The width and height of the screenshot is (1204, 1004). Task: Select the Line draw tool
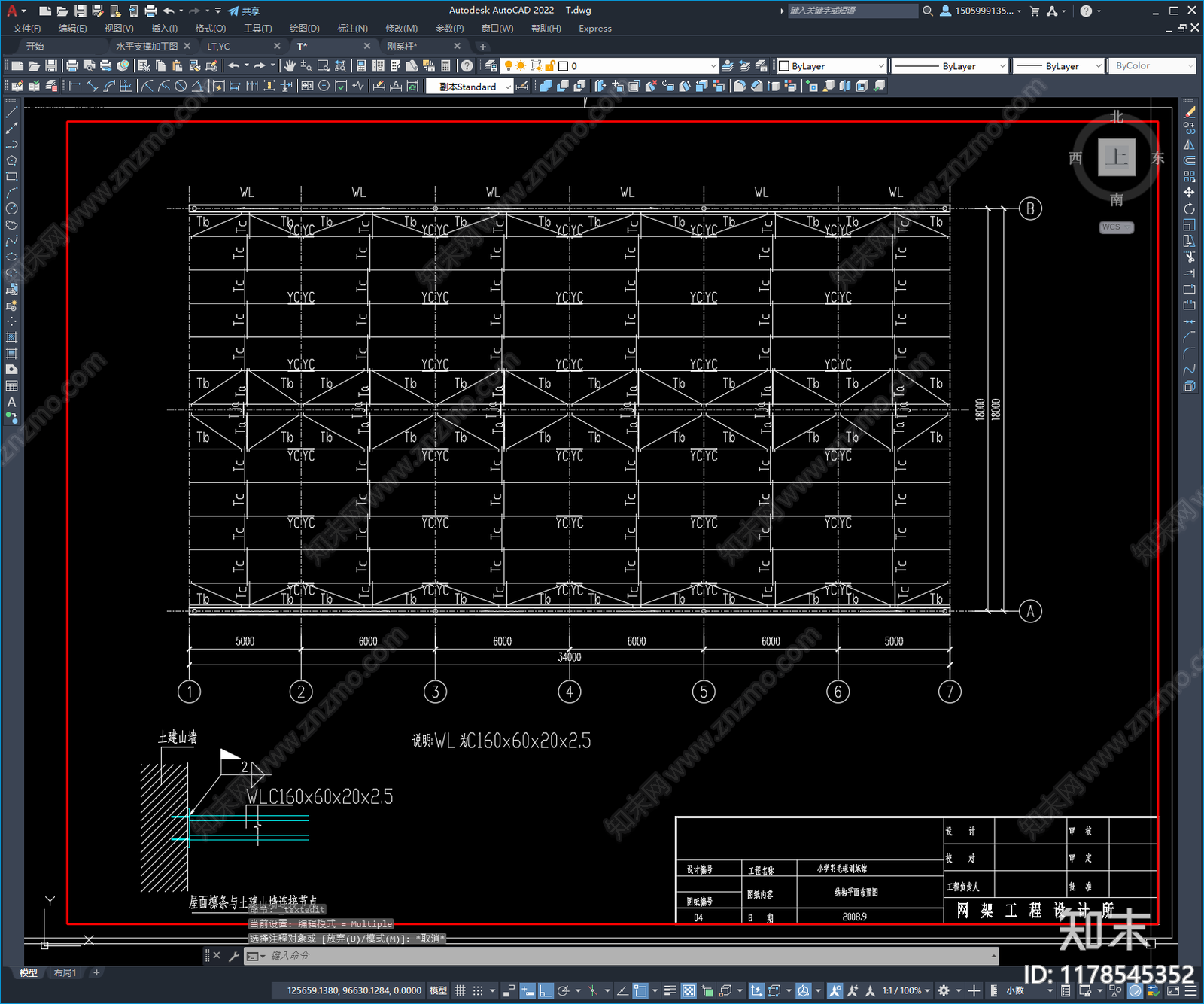point(11,112)
